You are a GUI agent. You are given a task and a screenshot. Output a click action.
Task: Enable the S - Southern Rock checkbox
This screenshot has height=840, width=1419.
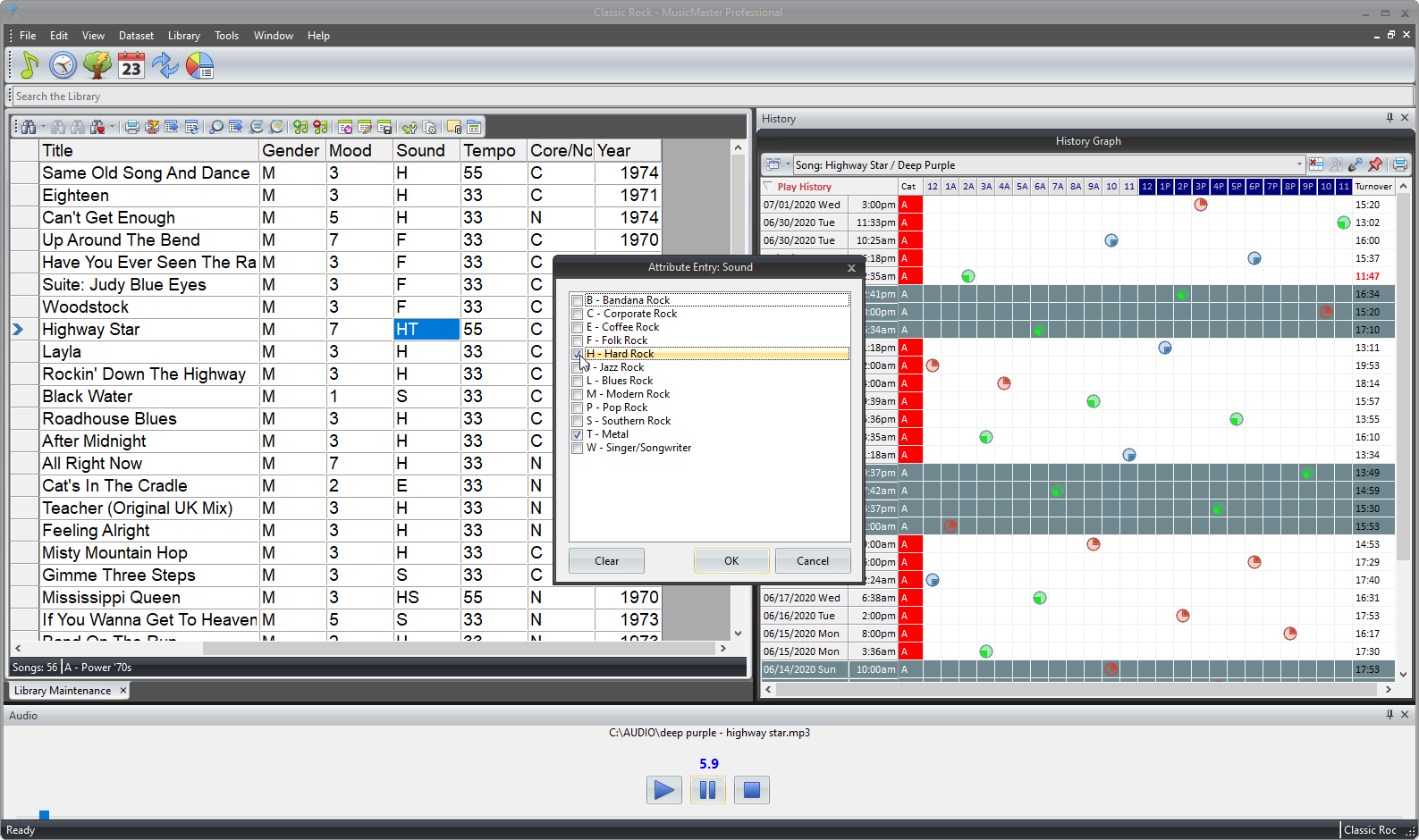coord(578,421)
